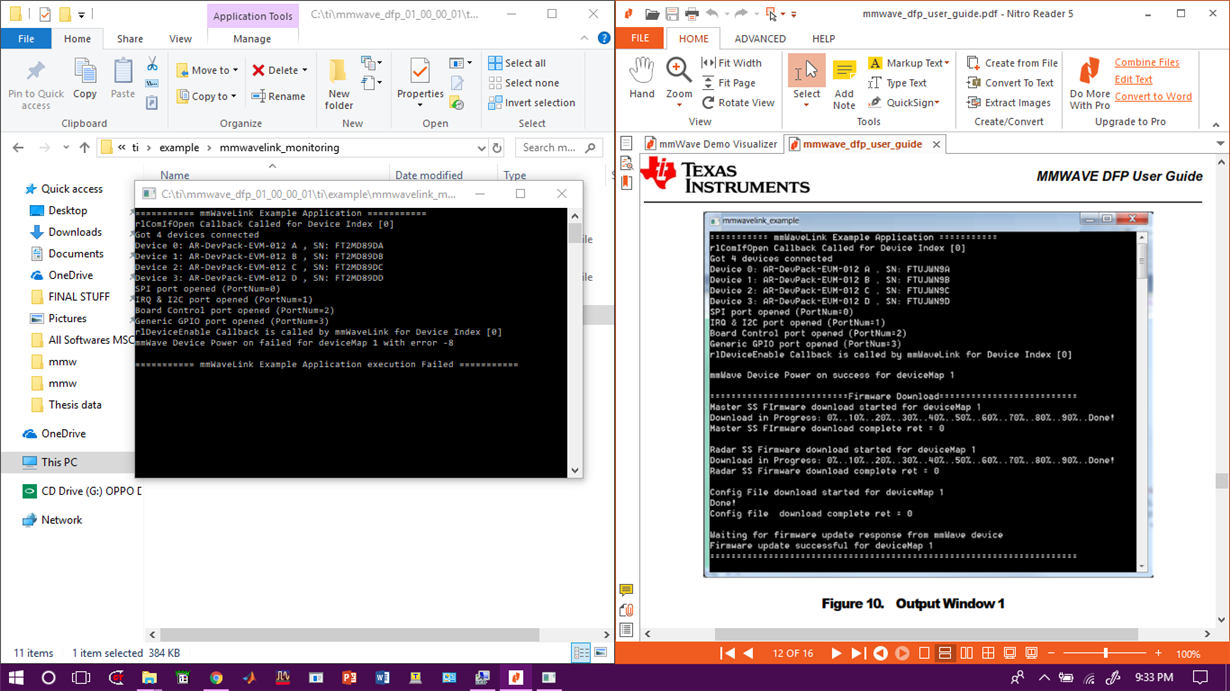This screenshot has width=1230, height=691.
Task: Click Fit Page in View group
Action: 728,83
